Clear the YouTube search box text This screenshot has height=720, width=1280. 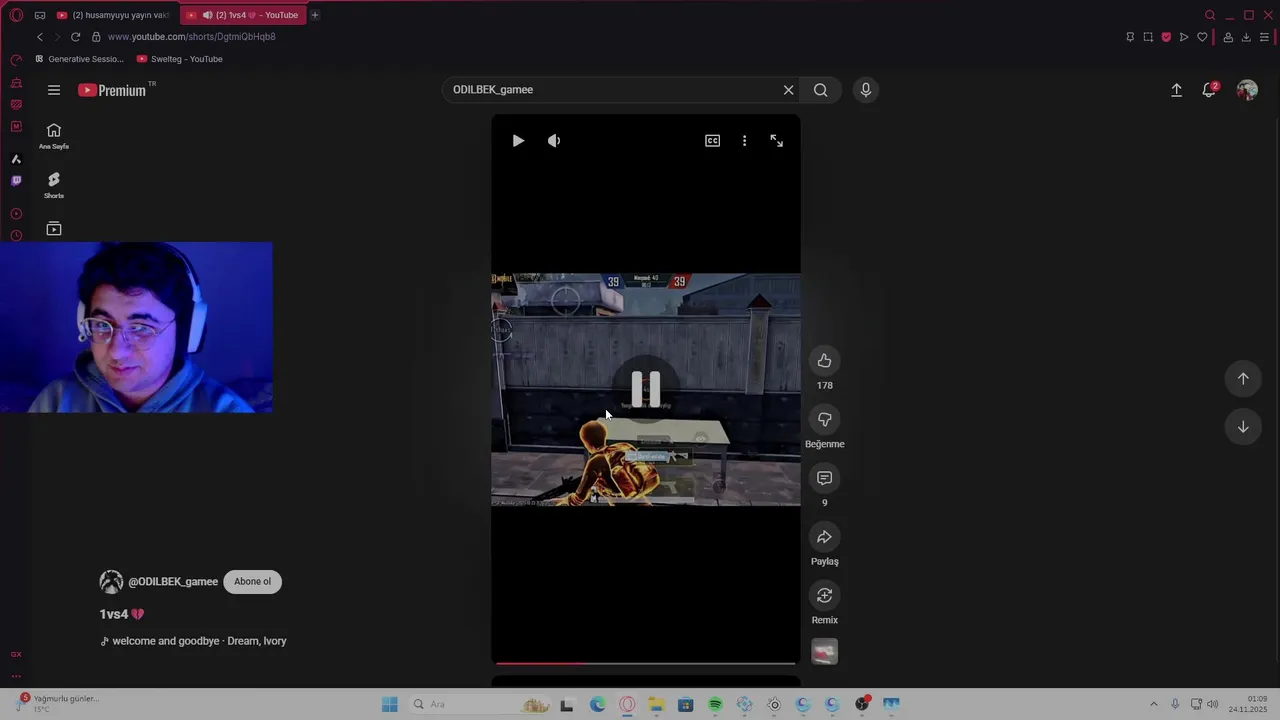pyautogui.click(x=788, y=90)
